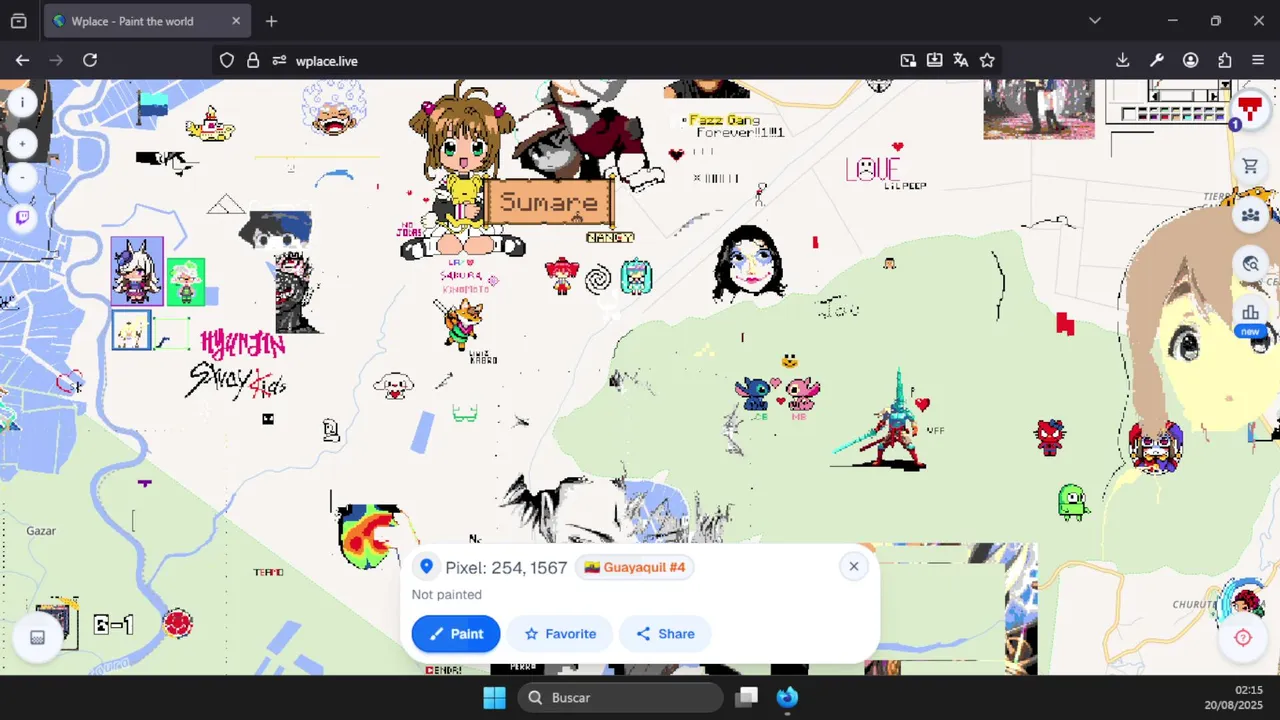Open the Guayaquil #4 region tag
This screenshot has width=1280, height=720.
[635, 567]
